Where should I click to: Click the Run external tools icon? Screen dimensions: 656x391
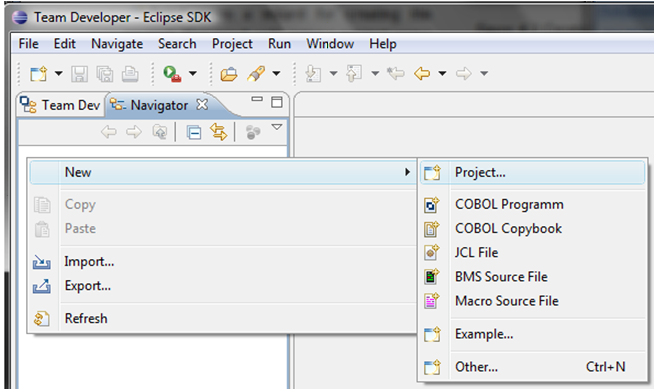click(x=172, y=74)
